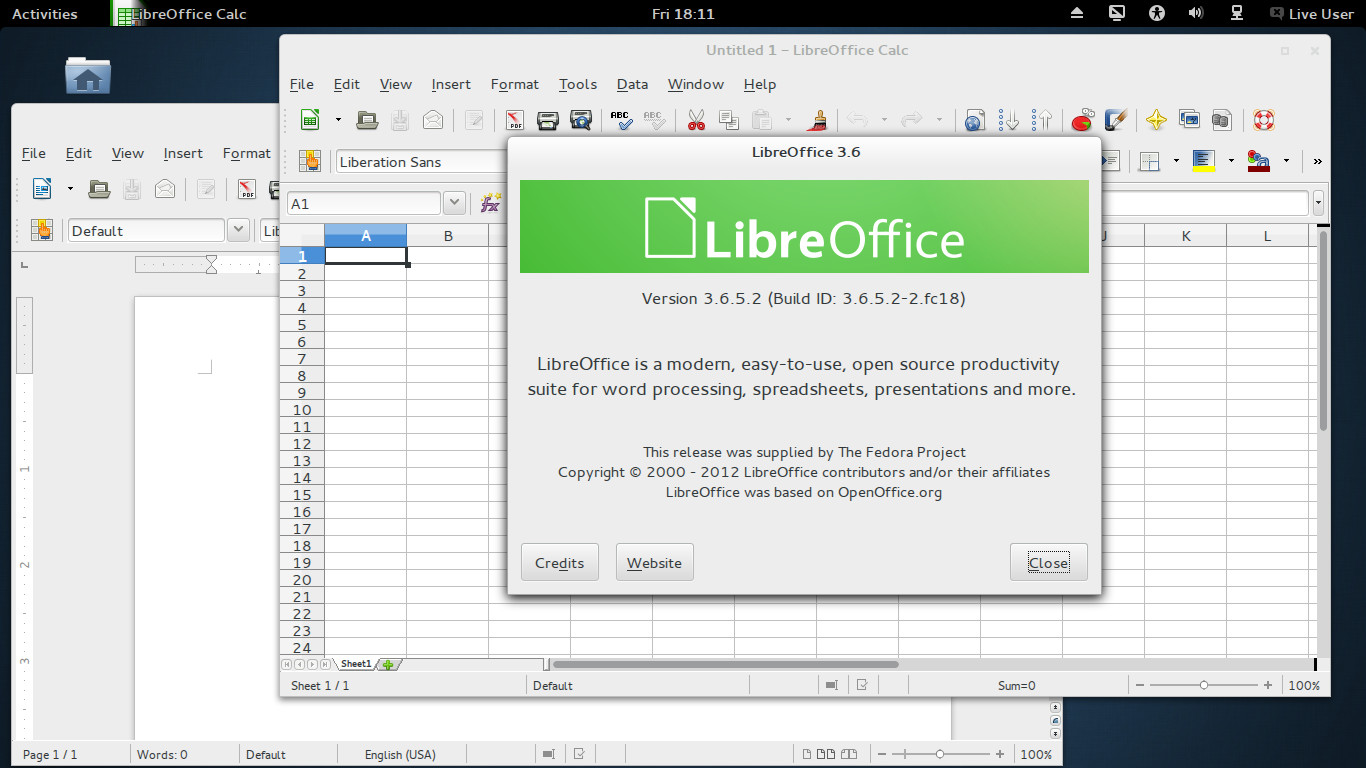Apply Background Color icon in Calc
1366x768 pixels.
pyautogui.click(x=1203, y=161)
